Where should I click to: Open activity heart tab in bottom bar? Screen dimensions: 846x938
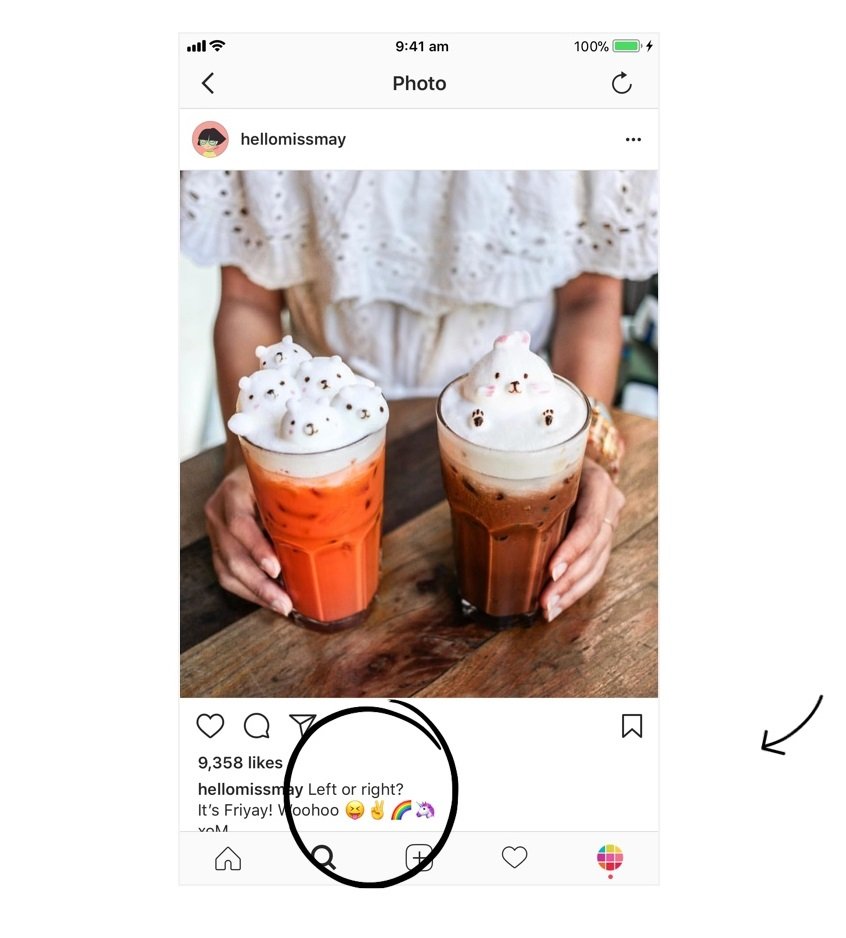tap(515, 857)
